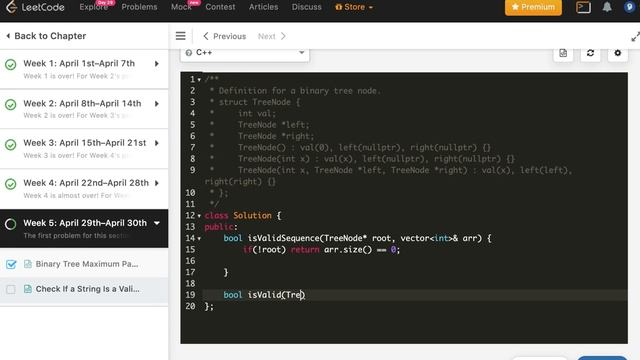Open Articles page
640x360 pixels.
coord(263,7)
